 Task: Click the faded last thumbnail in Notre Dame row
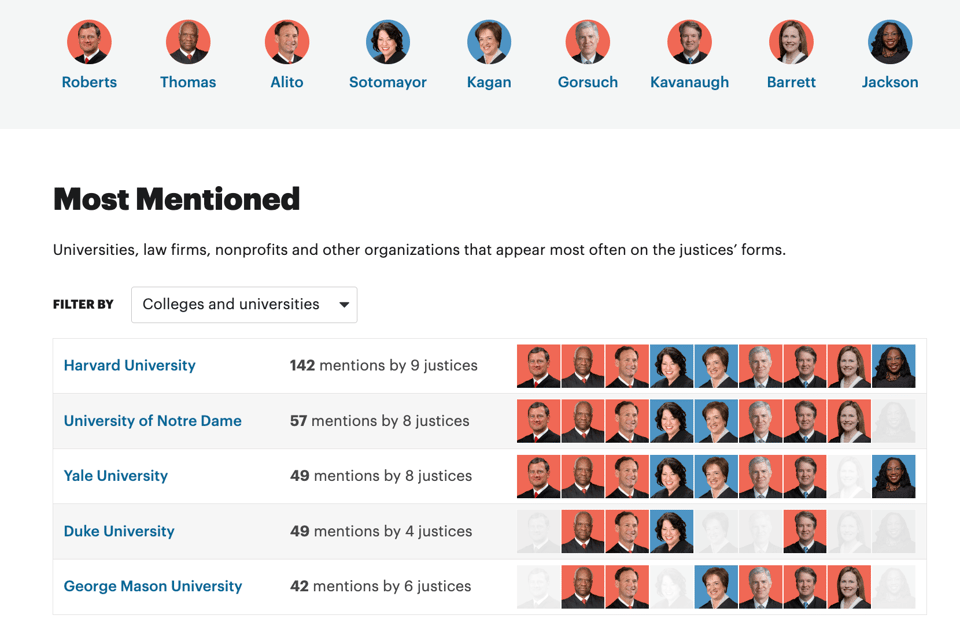(x=893, y=421)
